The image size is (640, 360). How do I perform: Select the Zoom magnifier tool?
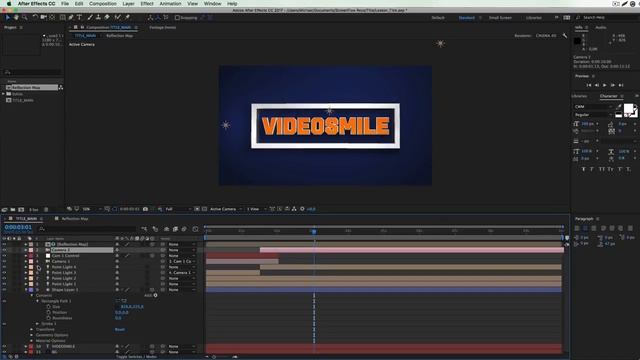[25, 18]
